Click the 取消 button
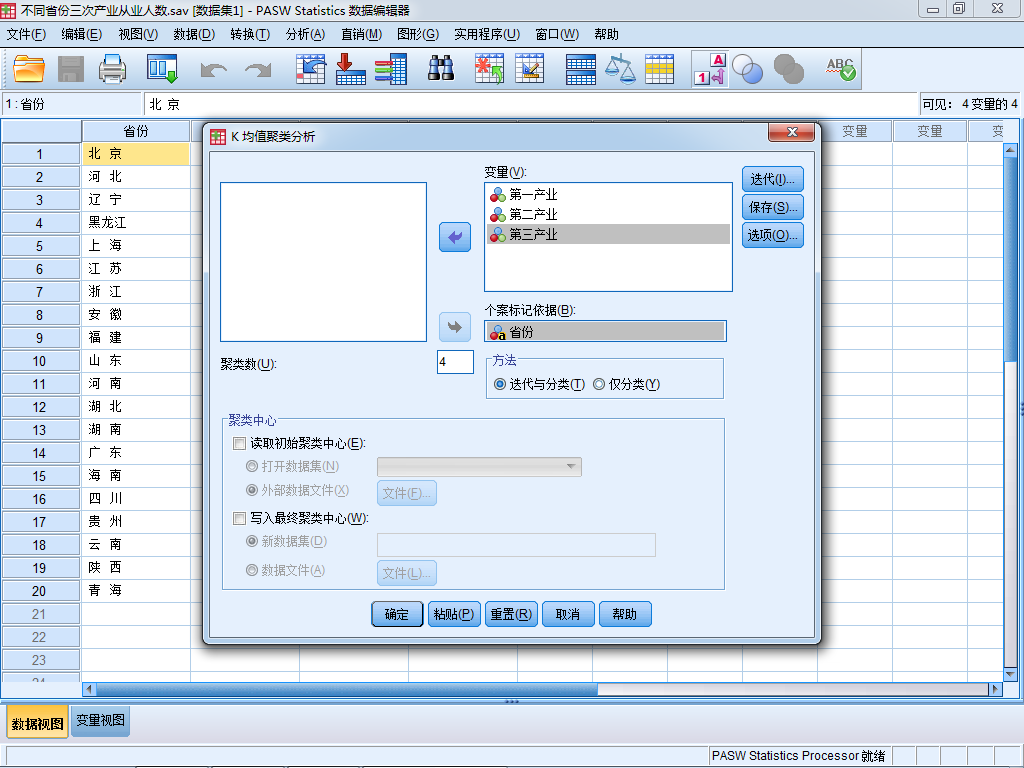1024x768 pixels. (568, 614)
